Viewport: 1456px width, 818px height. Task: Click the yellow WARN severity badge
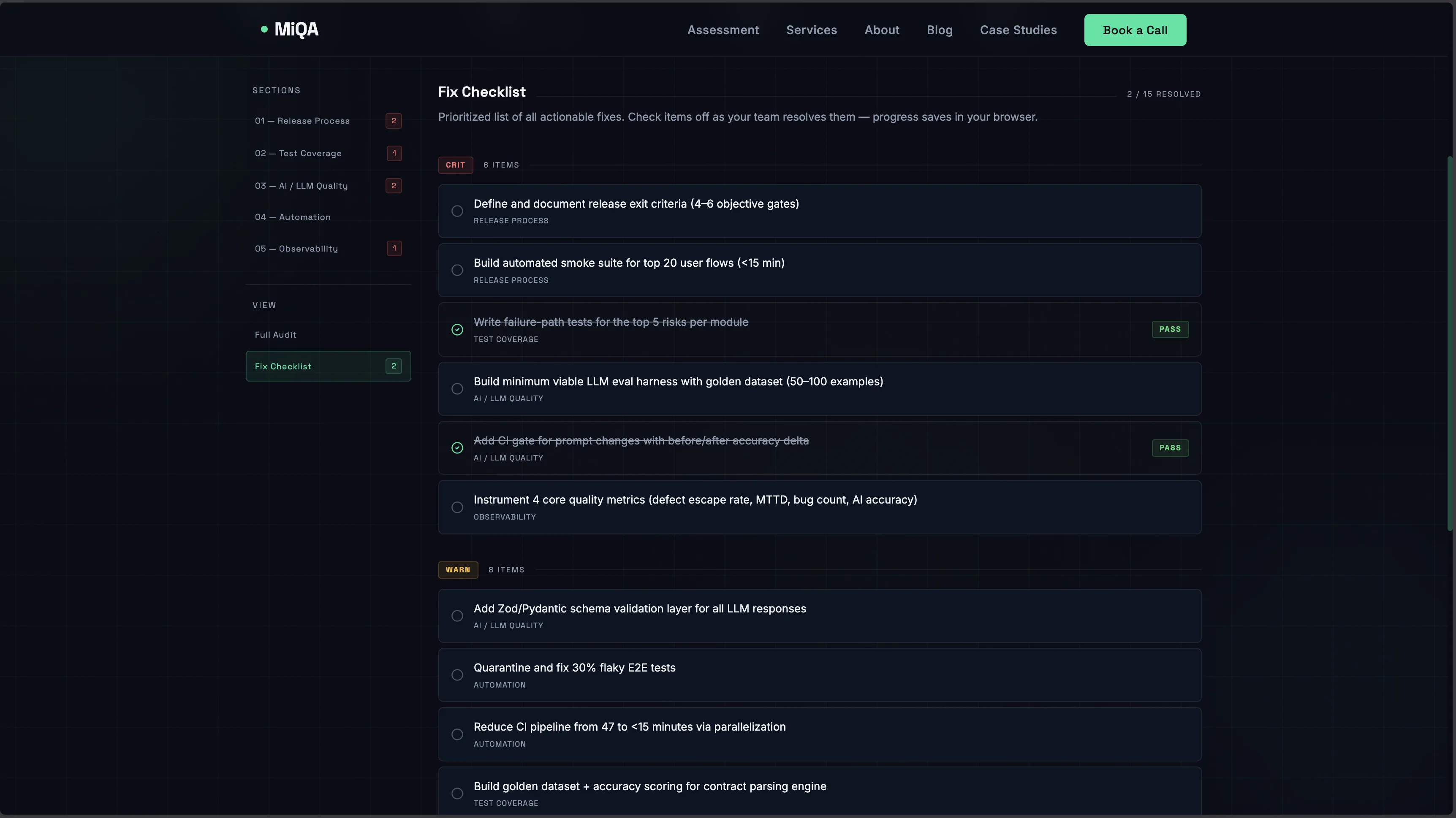point(458,570)
